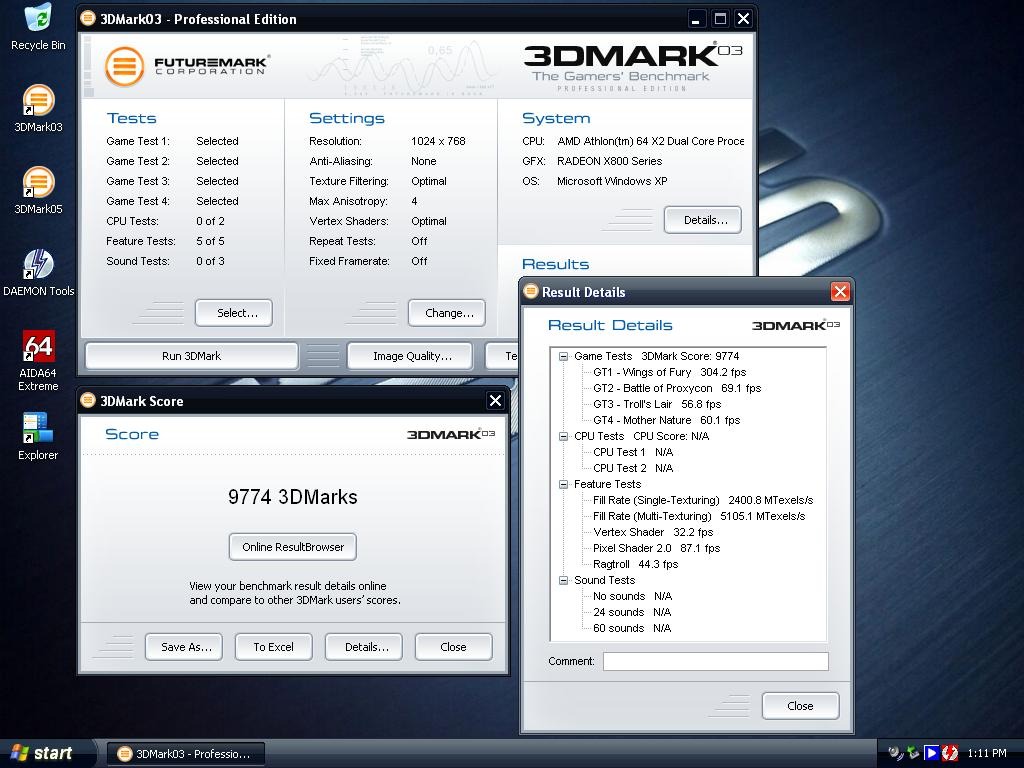Open system Details... button
The width and height of the screenshot is (1024, 768).
click(x=703, y=220)
